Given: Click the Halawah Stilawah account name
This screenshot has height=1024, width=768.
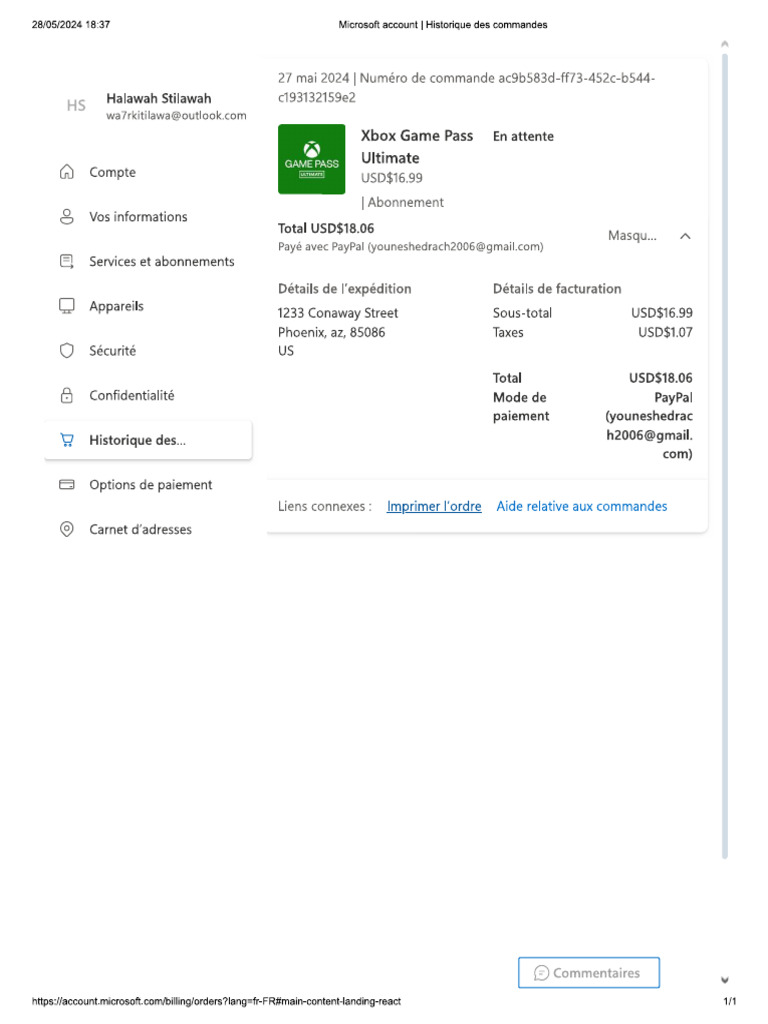Looking at the screenshot, I should click(x=159, y=99).
